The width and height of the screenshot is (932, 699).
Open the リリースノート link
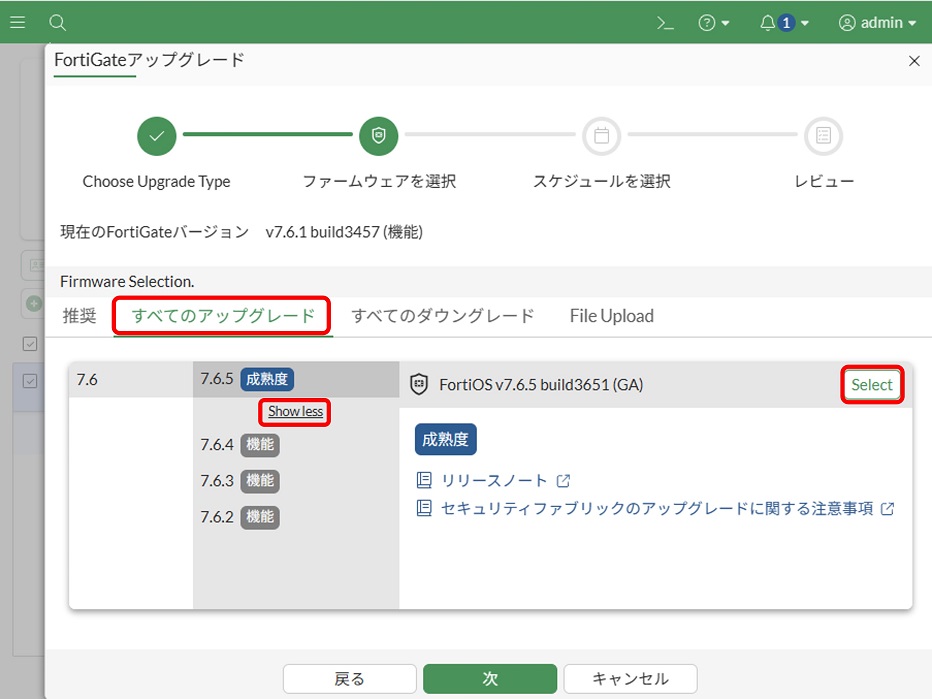(494, 480)
